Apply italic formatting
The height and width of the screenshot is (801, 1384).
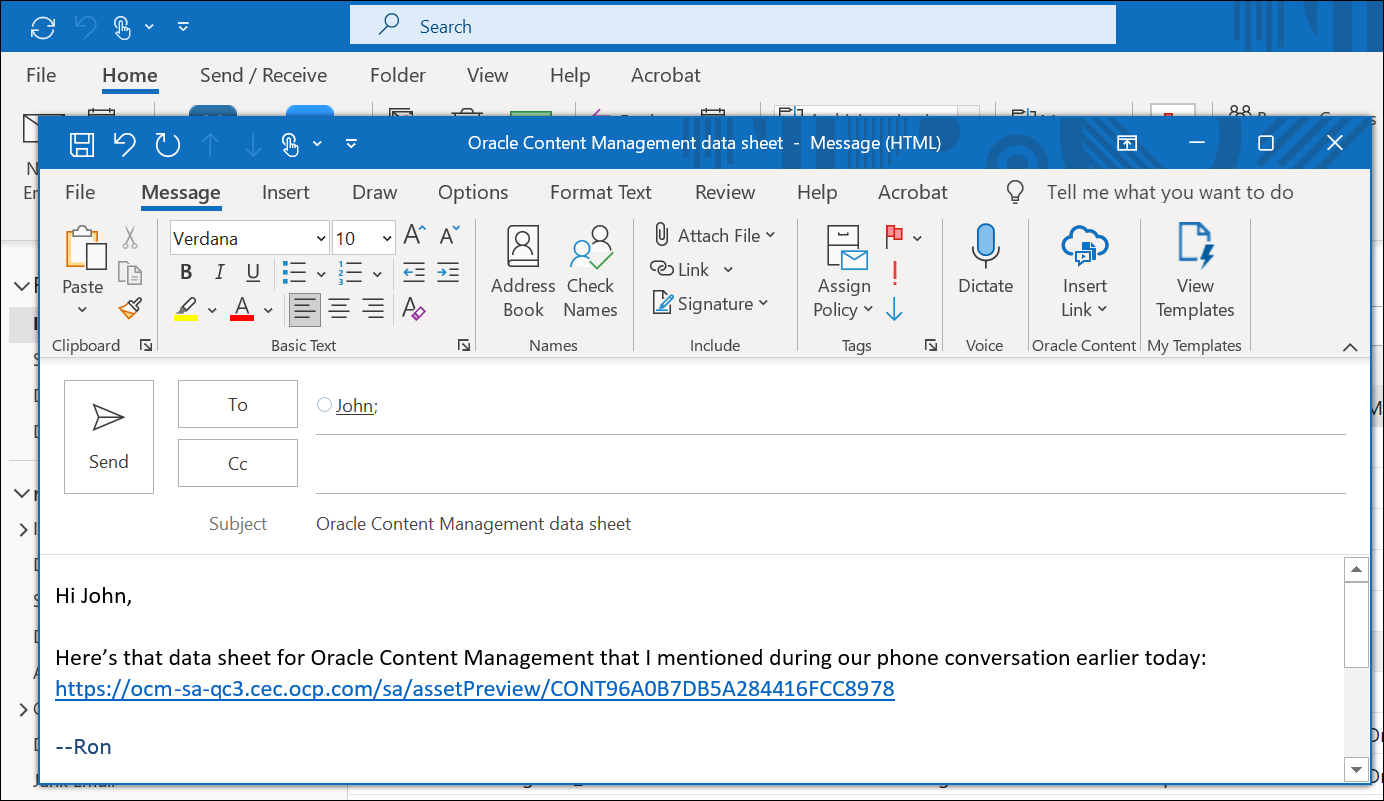(218, 272)
